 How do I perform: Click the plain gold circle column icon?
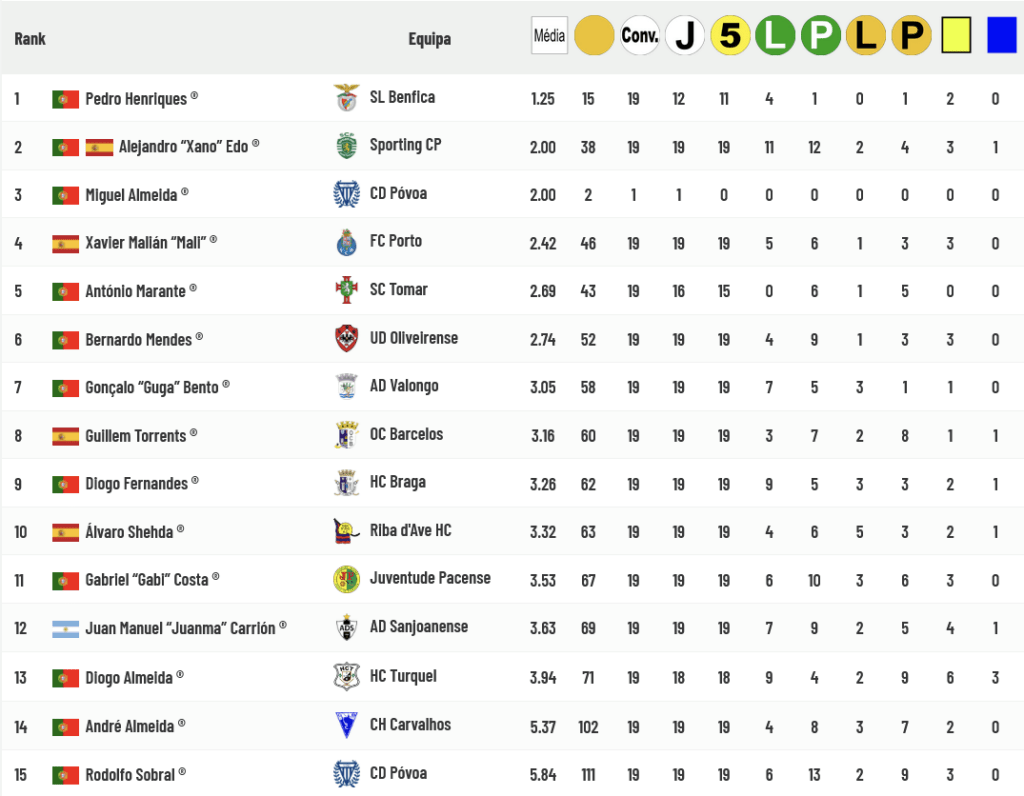pyautogui.click(x=594, y=36)
